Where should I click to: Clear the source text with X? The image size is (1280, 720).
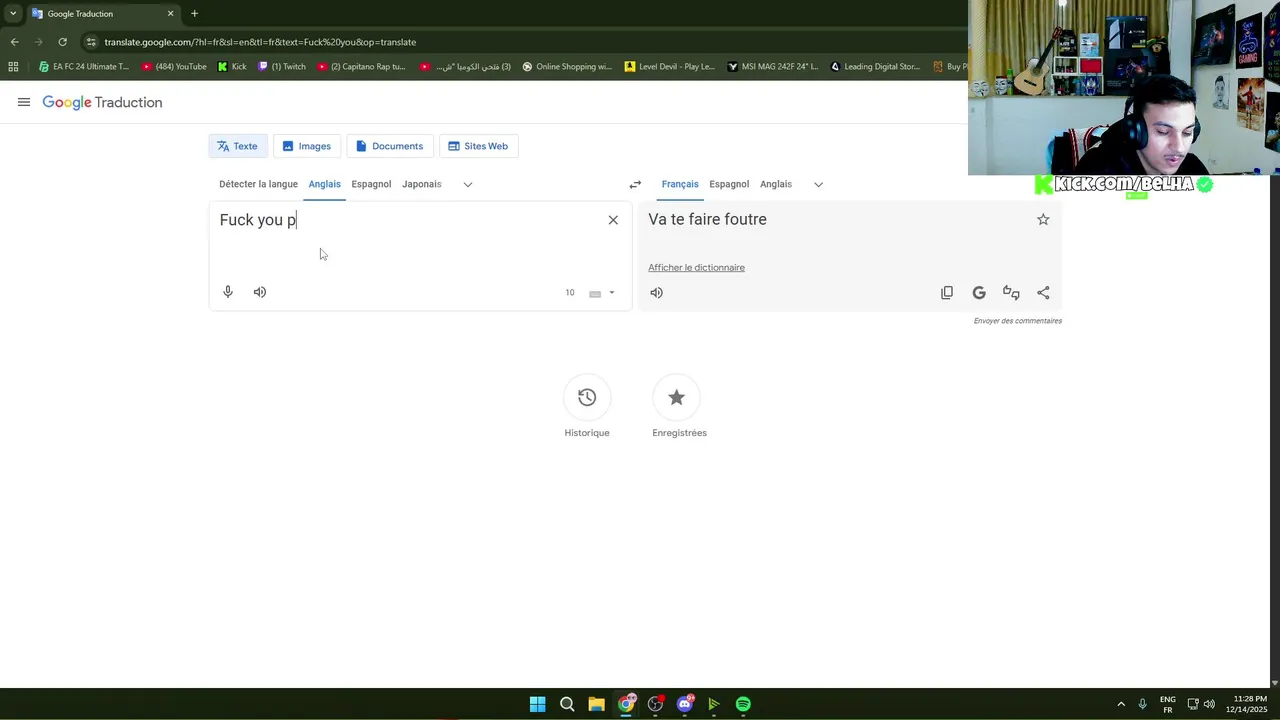tap(613, 220)
